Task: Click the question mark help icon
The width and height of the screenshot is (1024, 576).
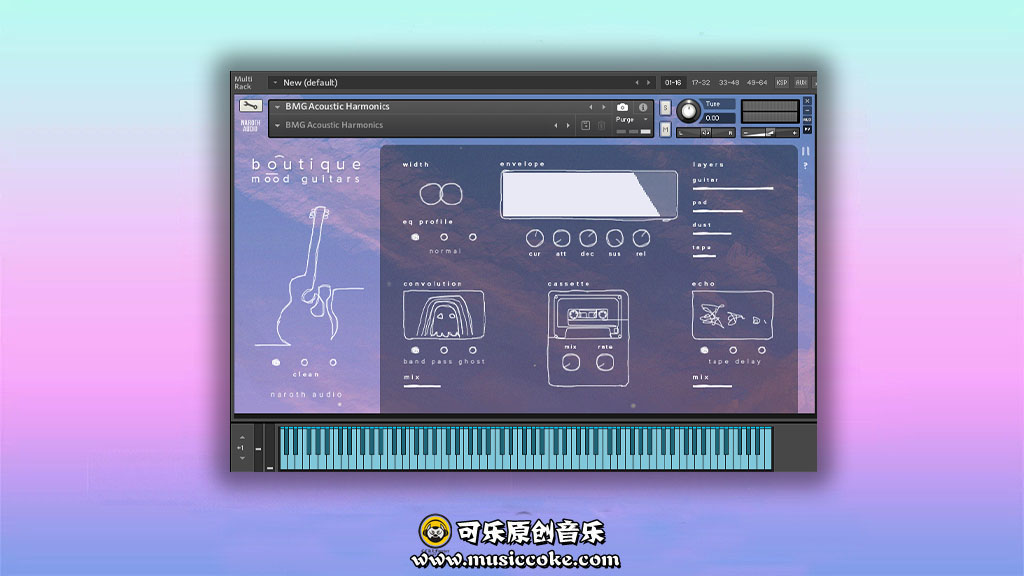Action: click(805, 166)
